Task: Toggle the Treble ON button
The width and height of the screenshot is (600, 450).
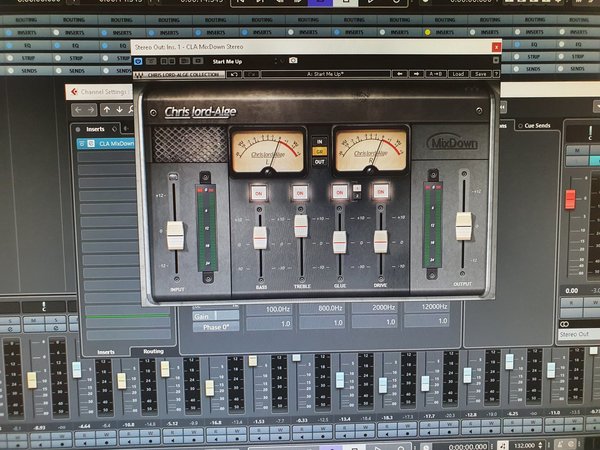Action: pyautogui.click(x=300, y=193)
